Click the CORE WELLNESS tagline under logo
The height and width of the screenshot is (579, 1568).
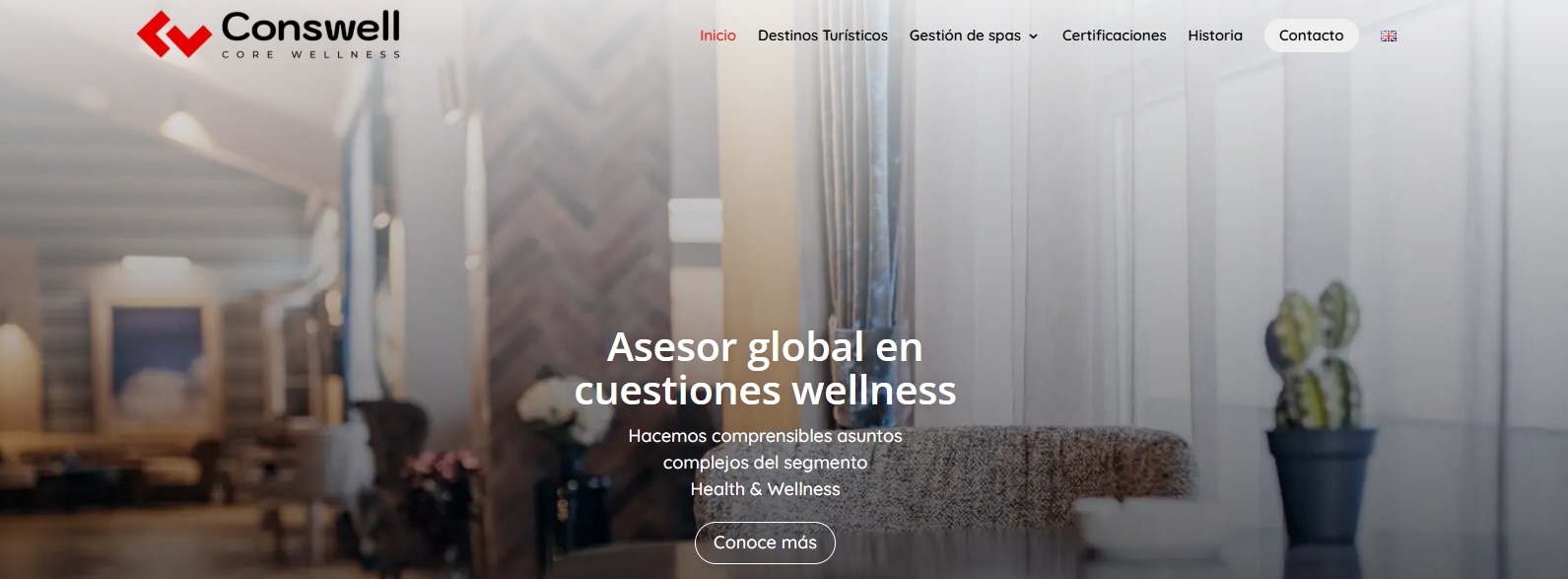[310, 54]
